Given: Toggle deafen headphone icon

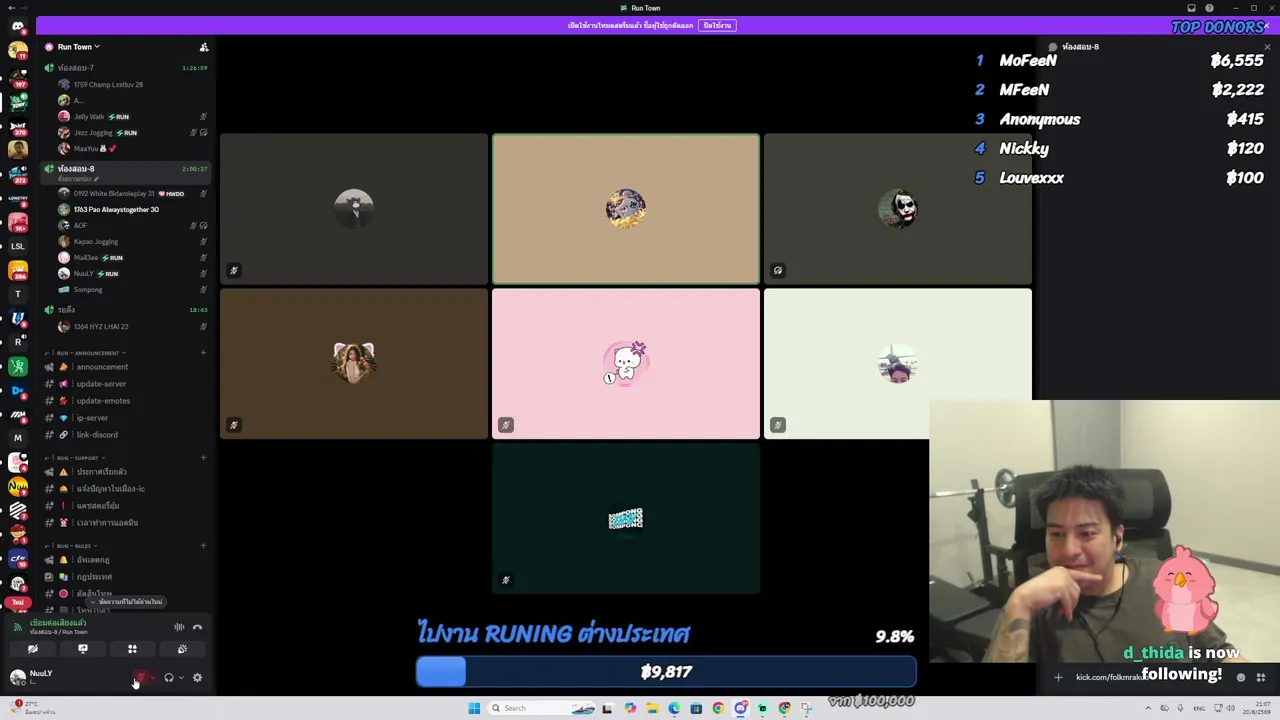Looking at the screenshot, I should 169,678.
